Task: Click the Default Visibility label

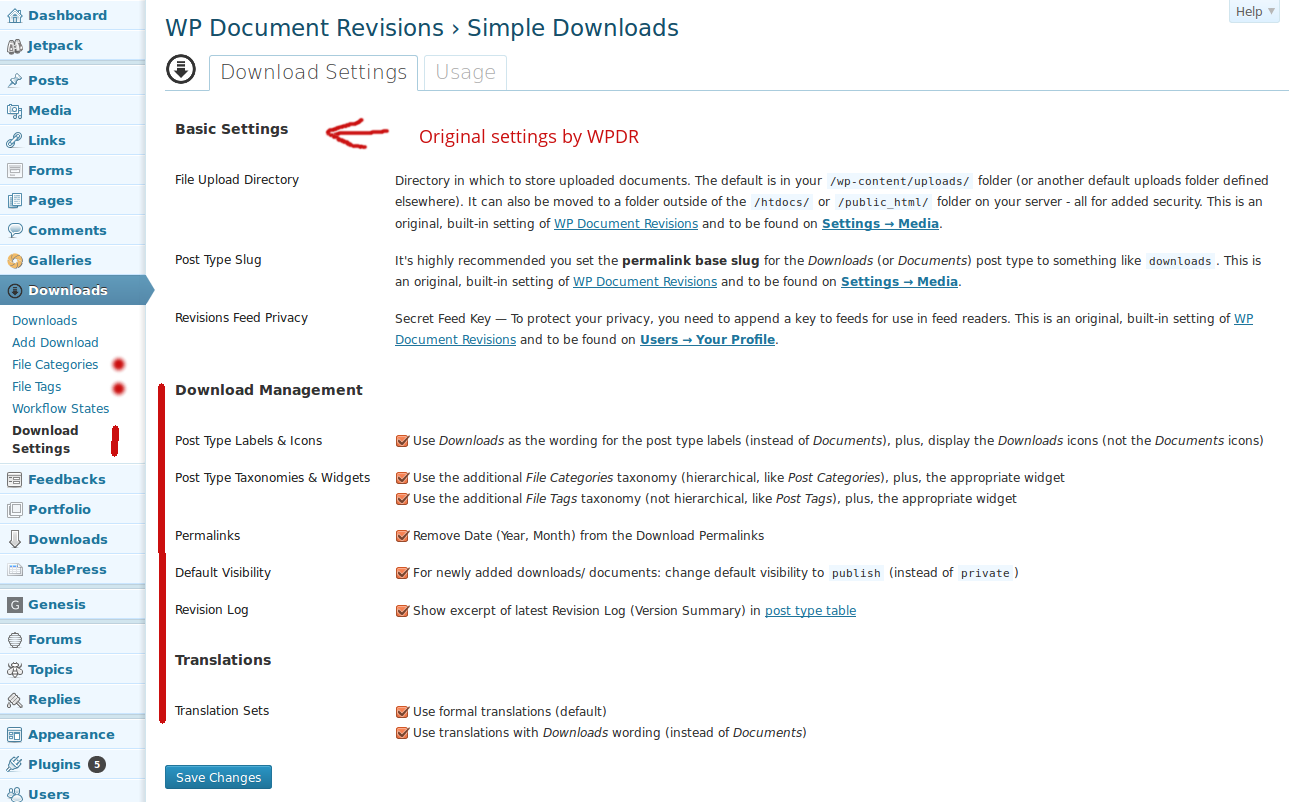Action: click(223, 573)
